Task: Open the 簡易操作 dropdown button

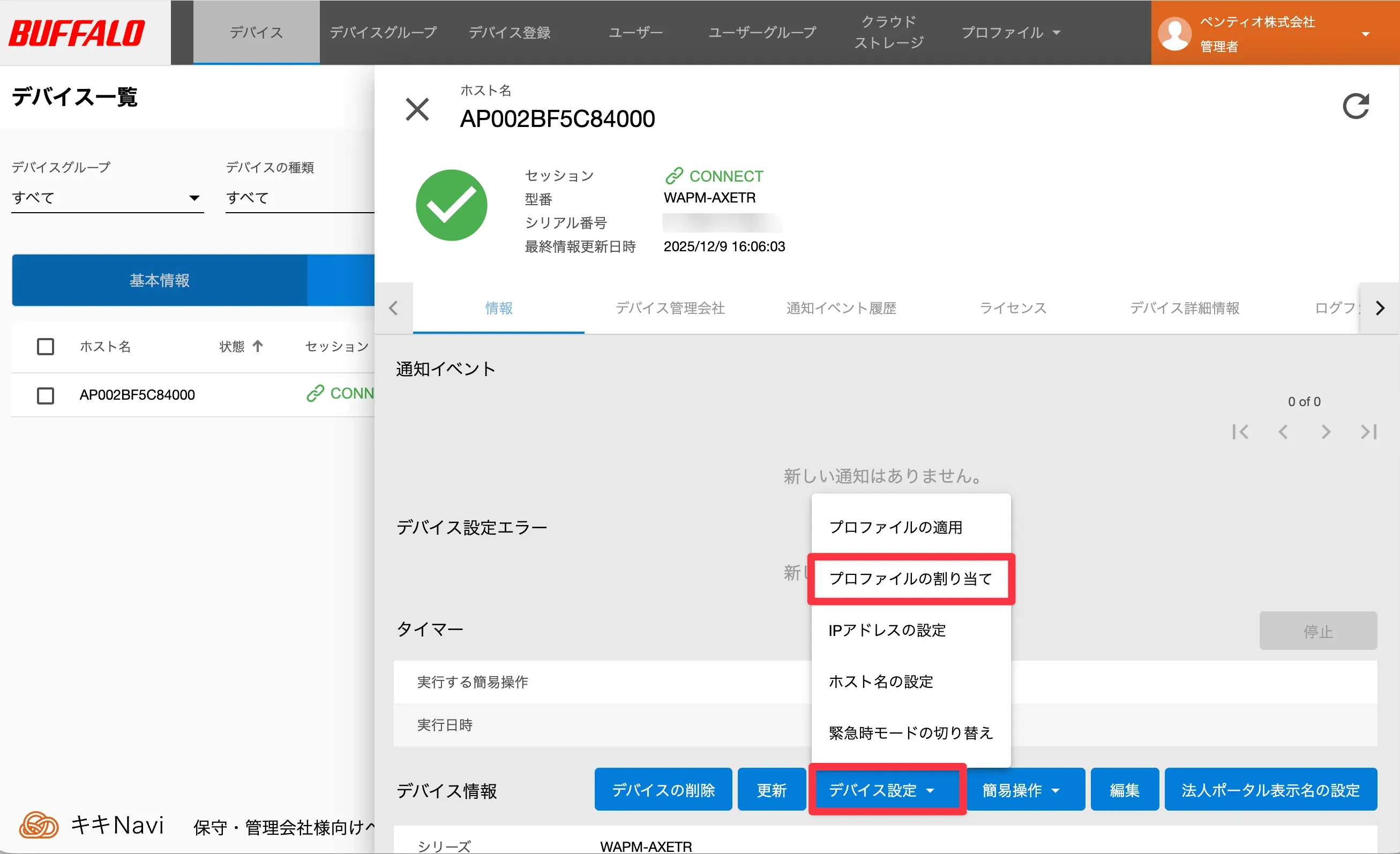Action: tap(1021, 790)
